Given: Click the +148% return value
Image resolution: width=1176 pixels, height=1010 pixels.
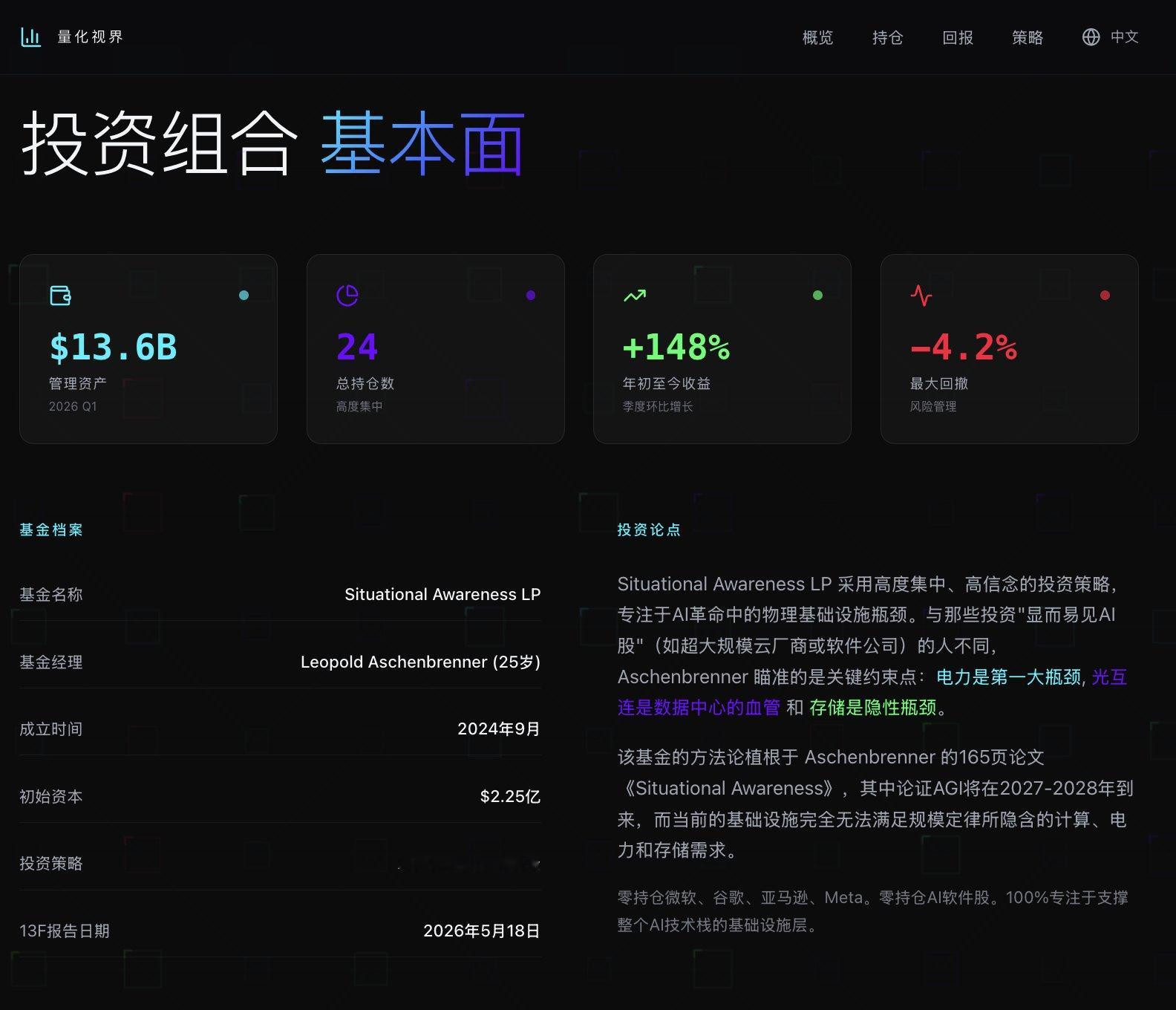Looking at the screenshot, I should pos(676,347).
